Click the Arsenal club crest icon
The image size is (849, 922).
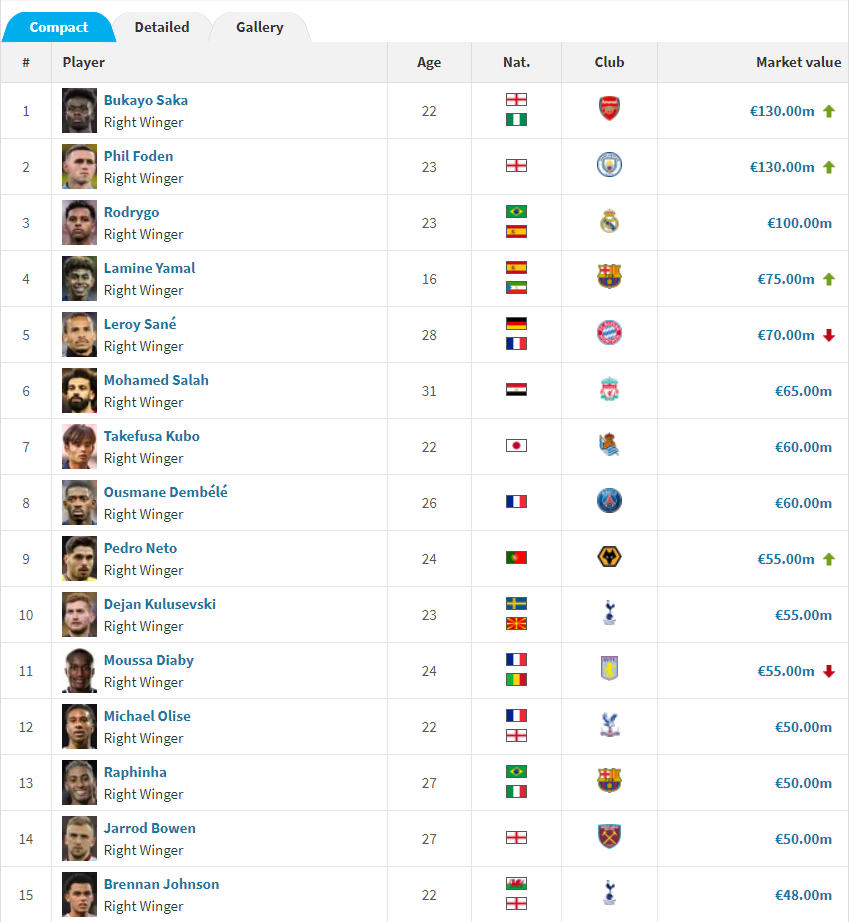(609, 110)
